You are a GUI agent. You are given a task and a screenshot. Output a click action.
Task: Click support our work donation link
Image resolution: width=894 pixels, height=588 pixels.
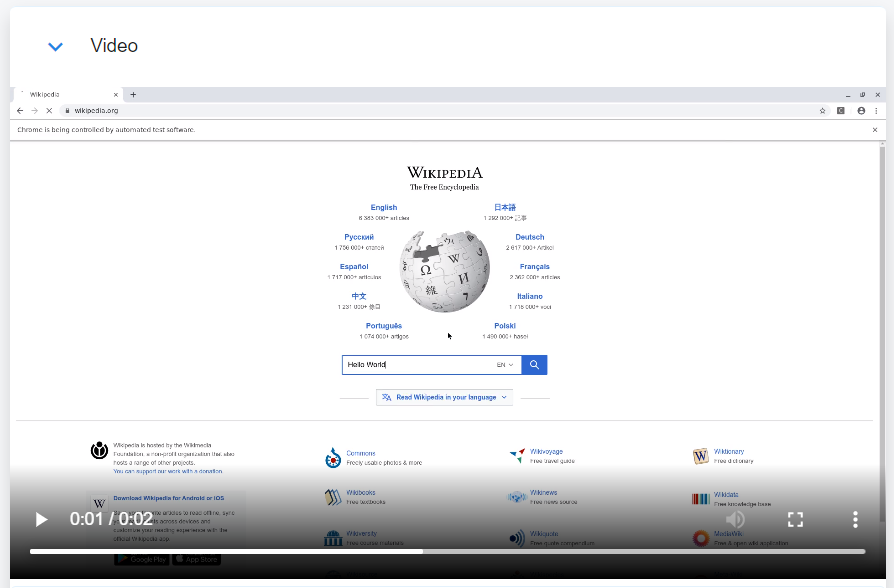[168, 472]
